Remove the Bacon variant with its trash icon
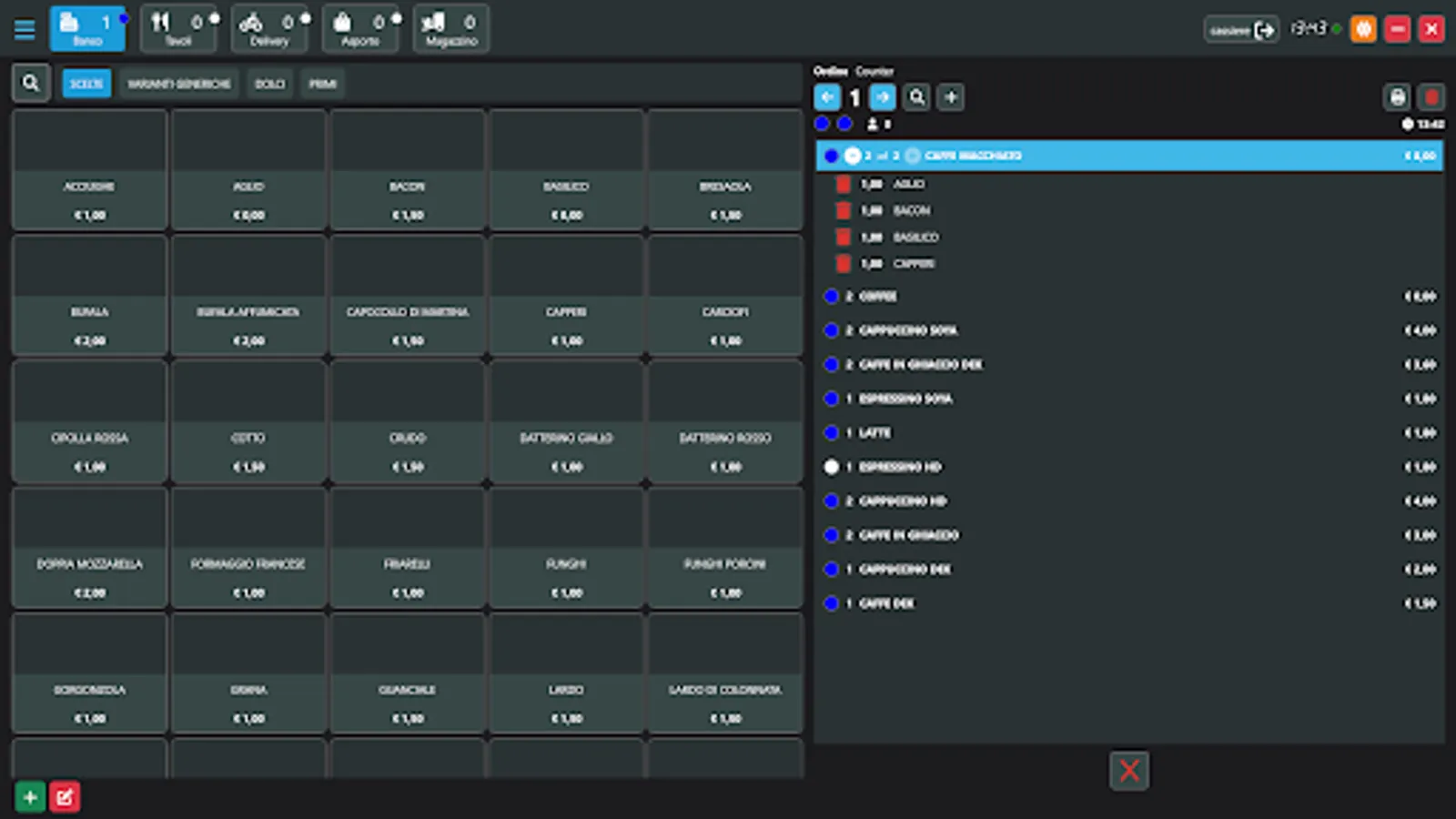This screenshot has width=1456, height=819. tap(844, 210)
